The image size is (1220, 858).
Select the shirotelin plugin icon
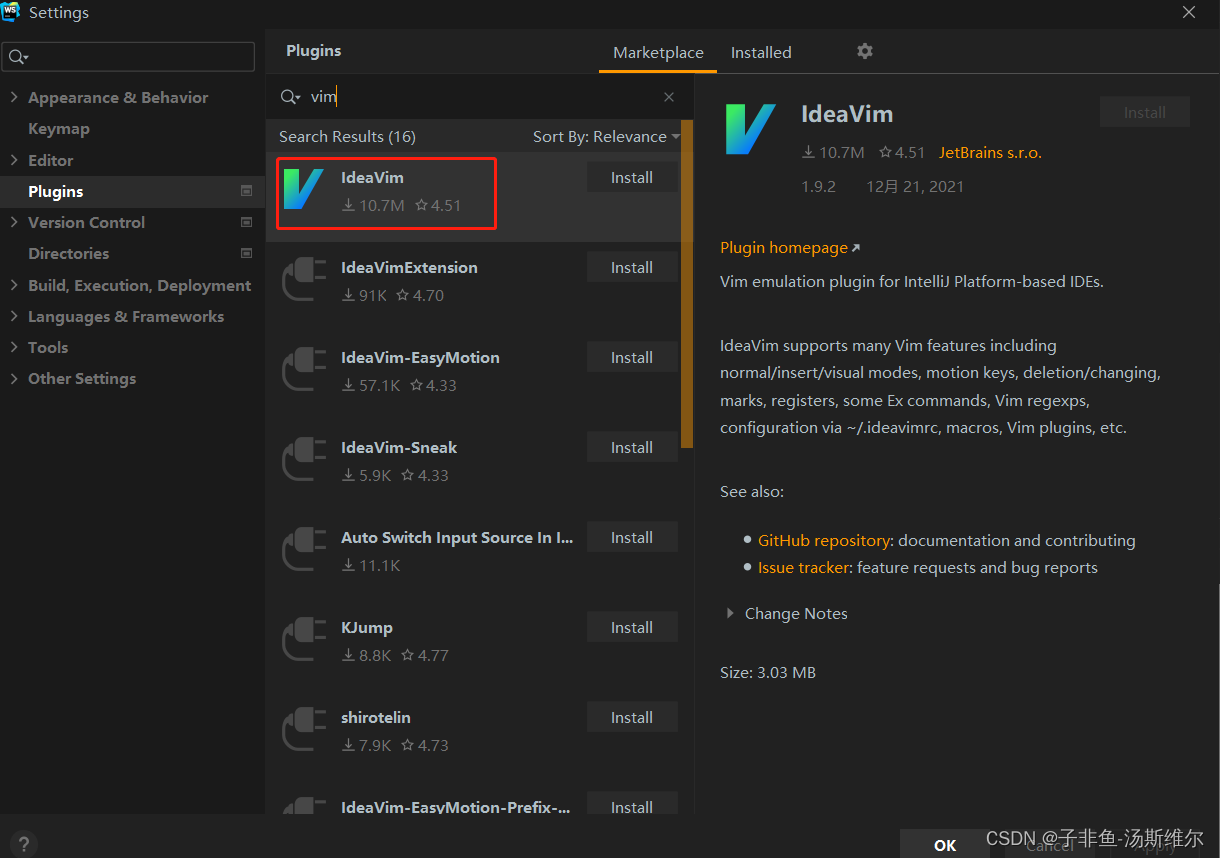tap(304, 729)
